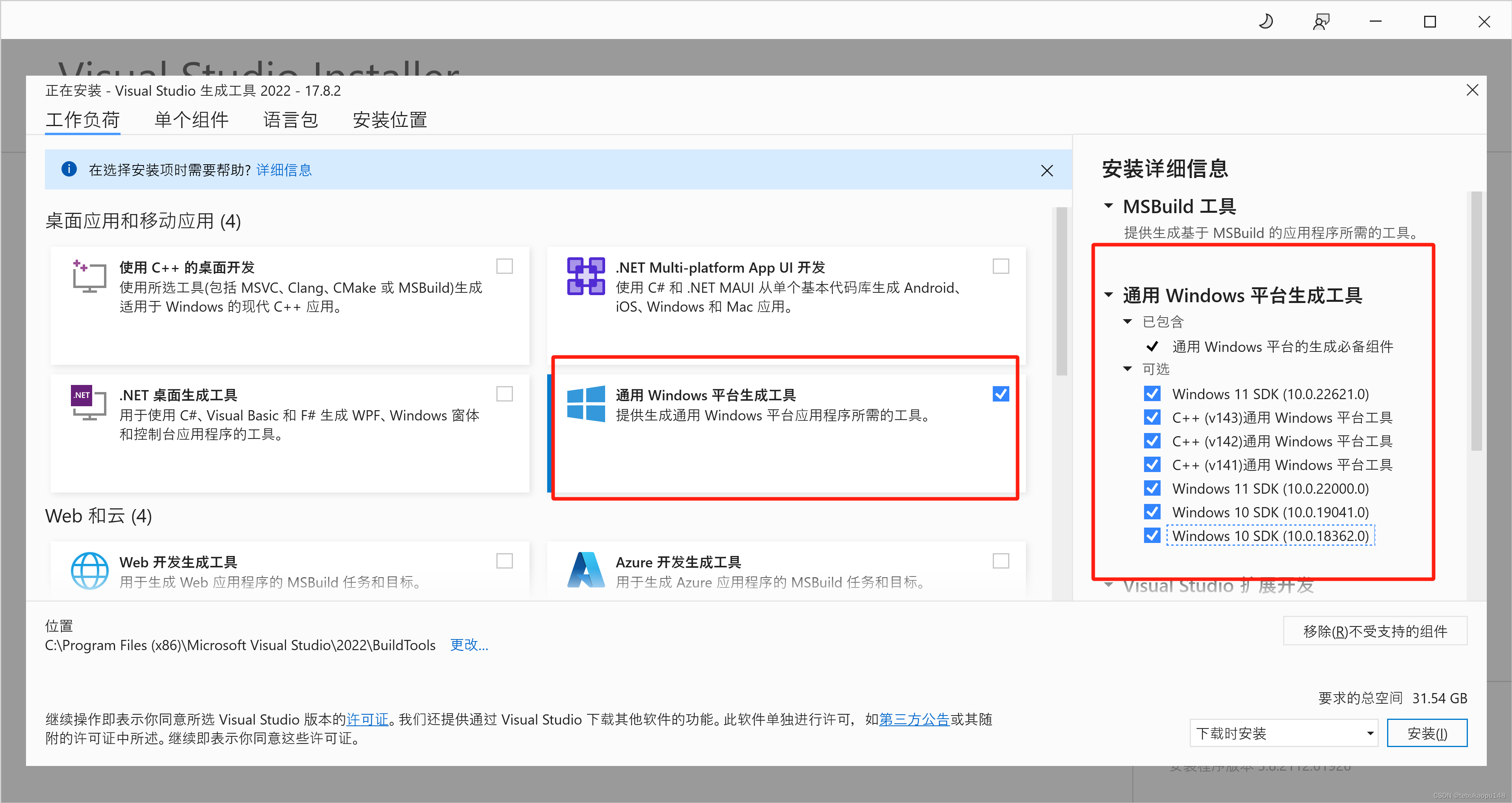Click 更改... to change install location
The image size is (1512, 803).
pos(469,645)
